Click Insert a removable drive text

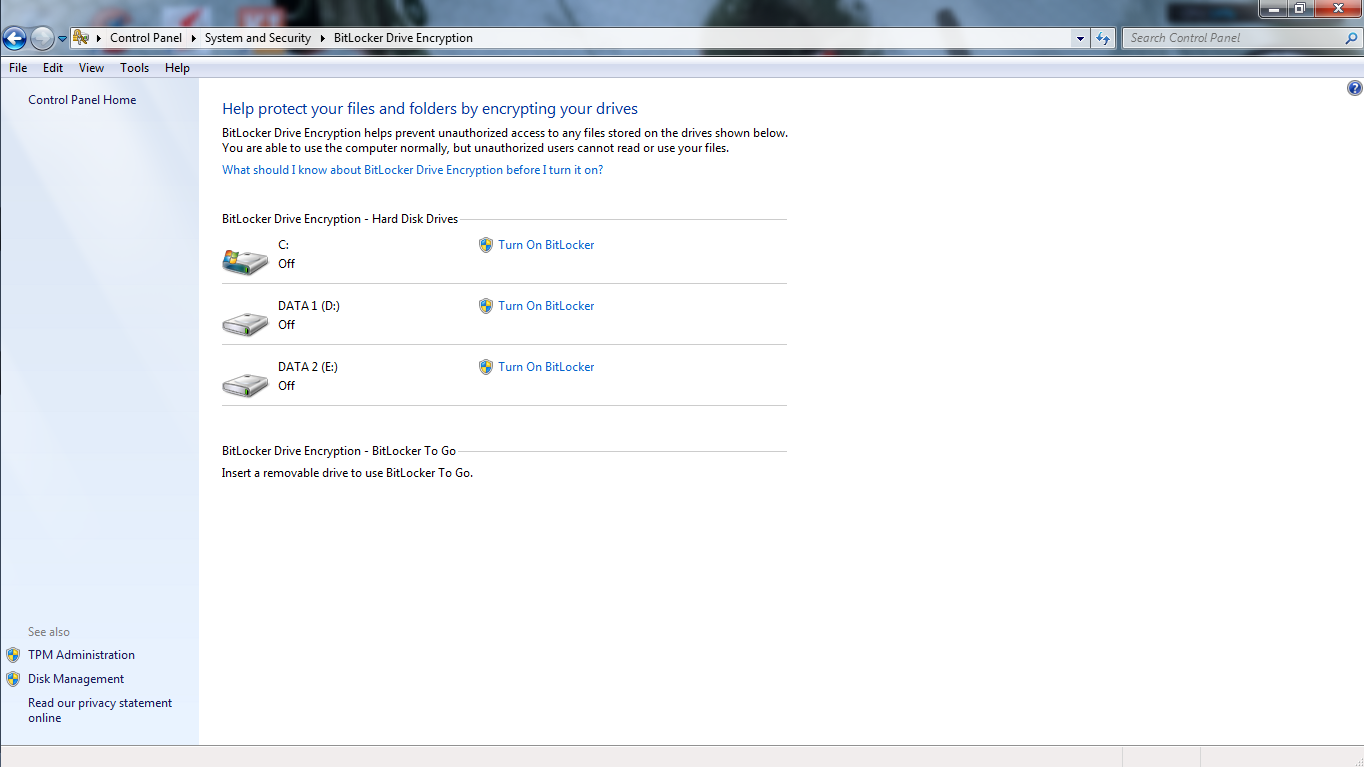(347, 473)
